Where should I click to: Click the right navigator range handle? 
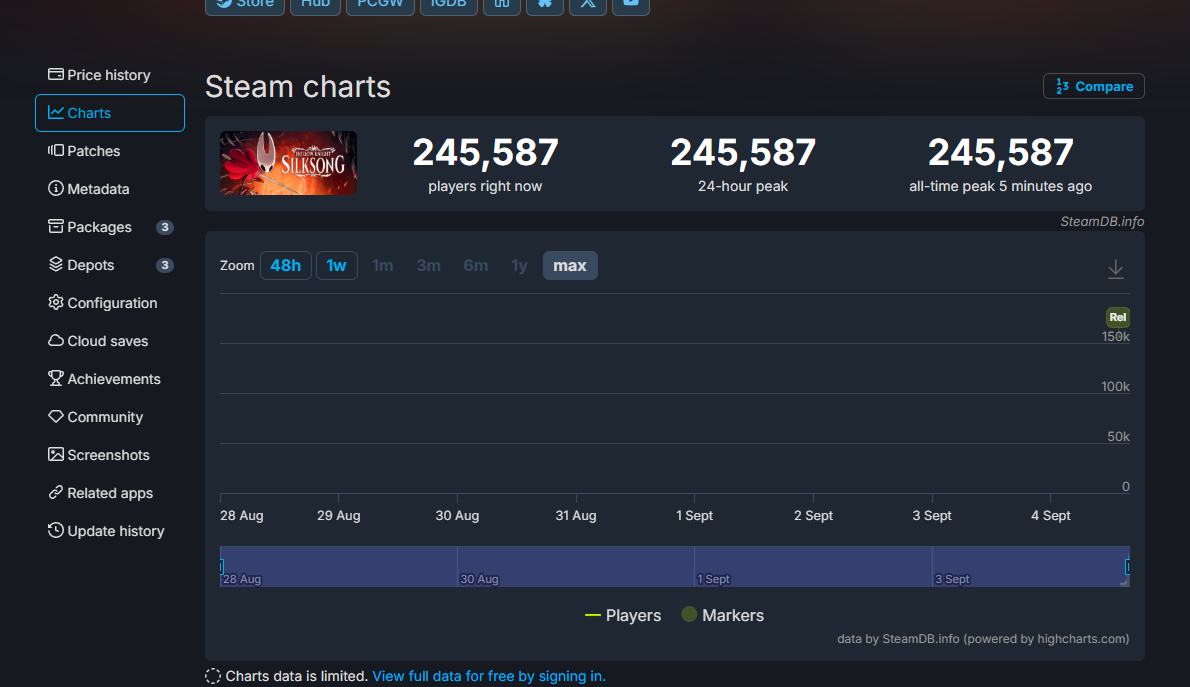(1128, 566)
